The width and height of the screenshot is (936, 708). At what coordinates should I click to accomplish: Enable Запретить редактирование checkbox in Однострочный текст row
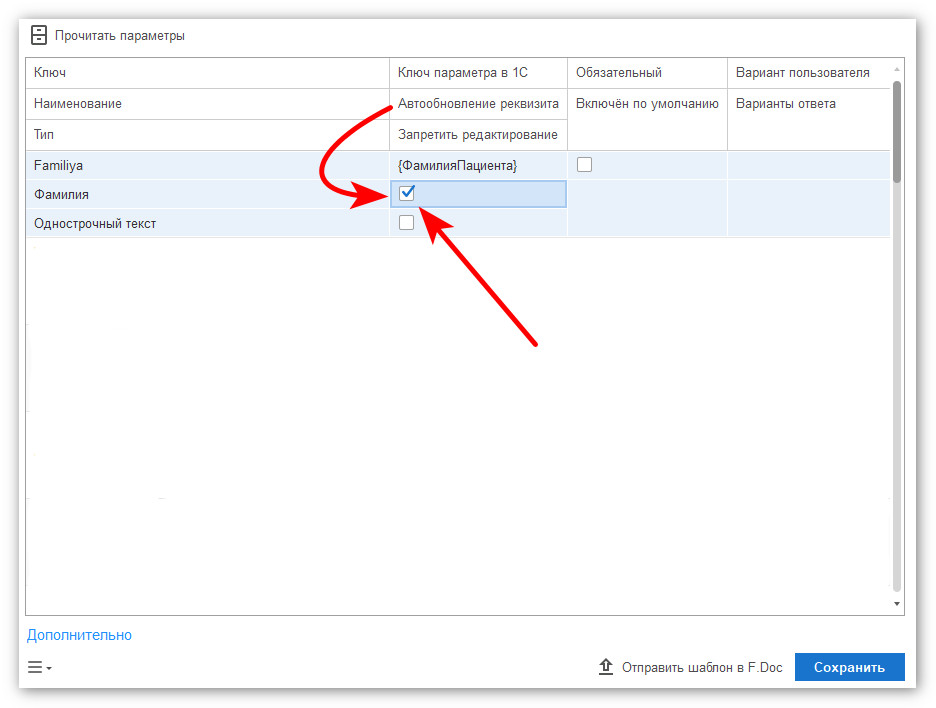407,222
